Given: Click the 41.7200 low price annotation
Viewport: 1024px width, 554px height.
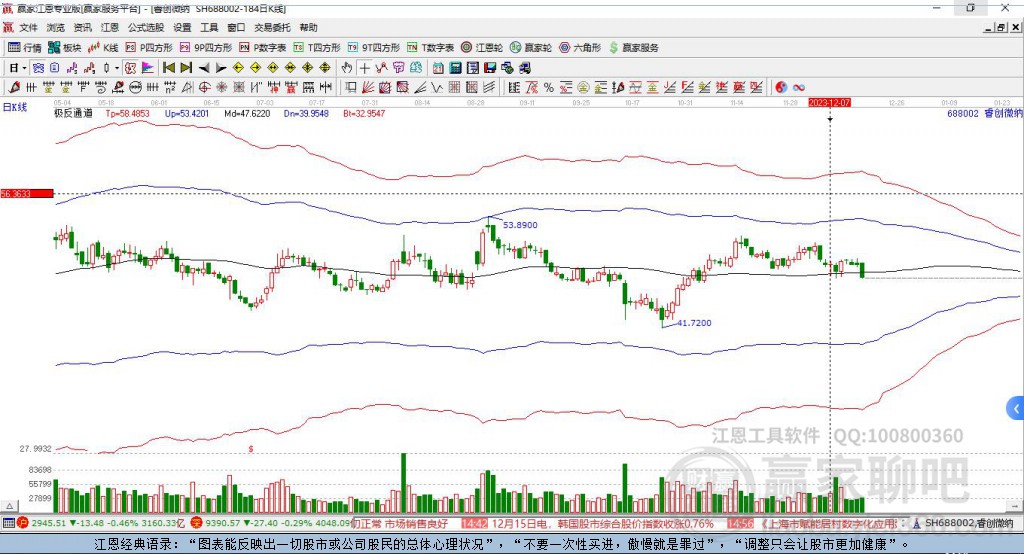Looking at the screenshot, I should click(694, 323).
